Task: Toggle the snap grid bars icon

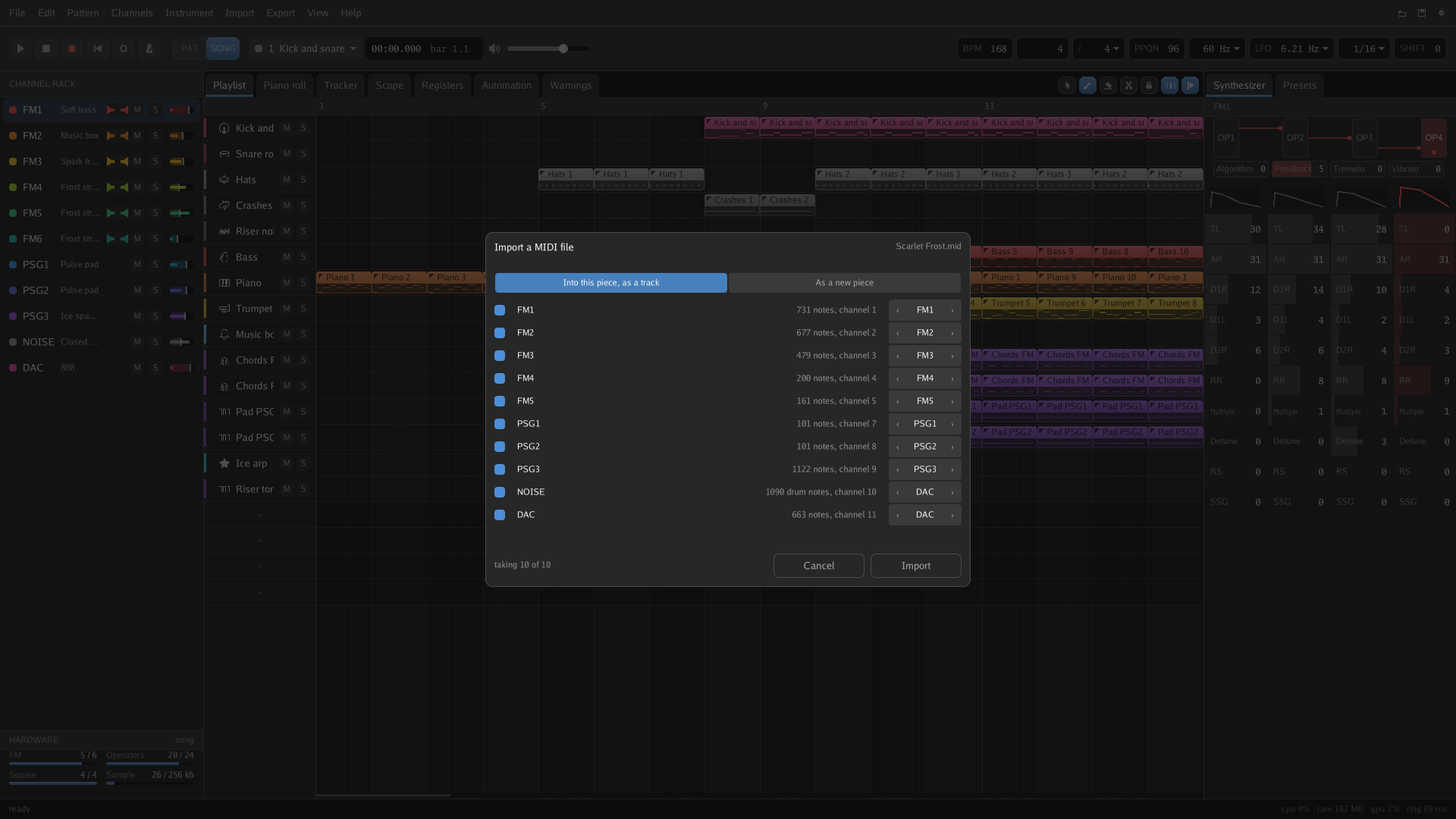Action: 1170,86
